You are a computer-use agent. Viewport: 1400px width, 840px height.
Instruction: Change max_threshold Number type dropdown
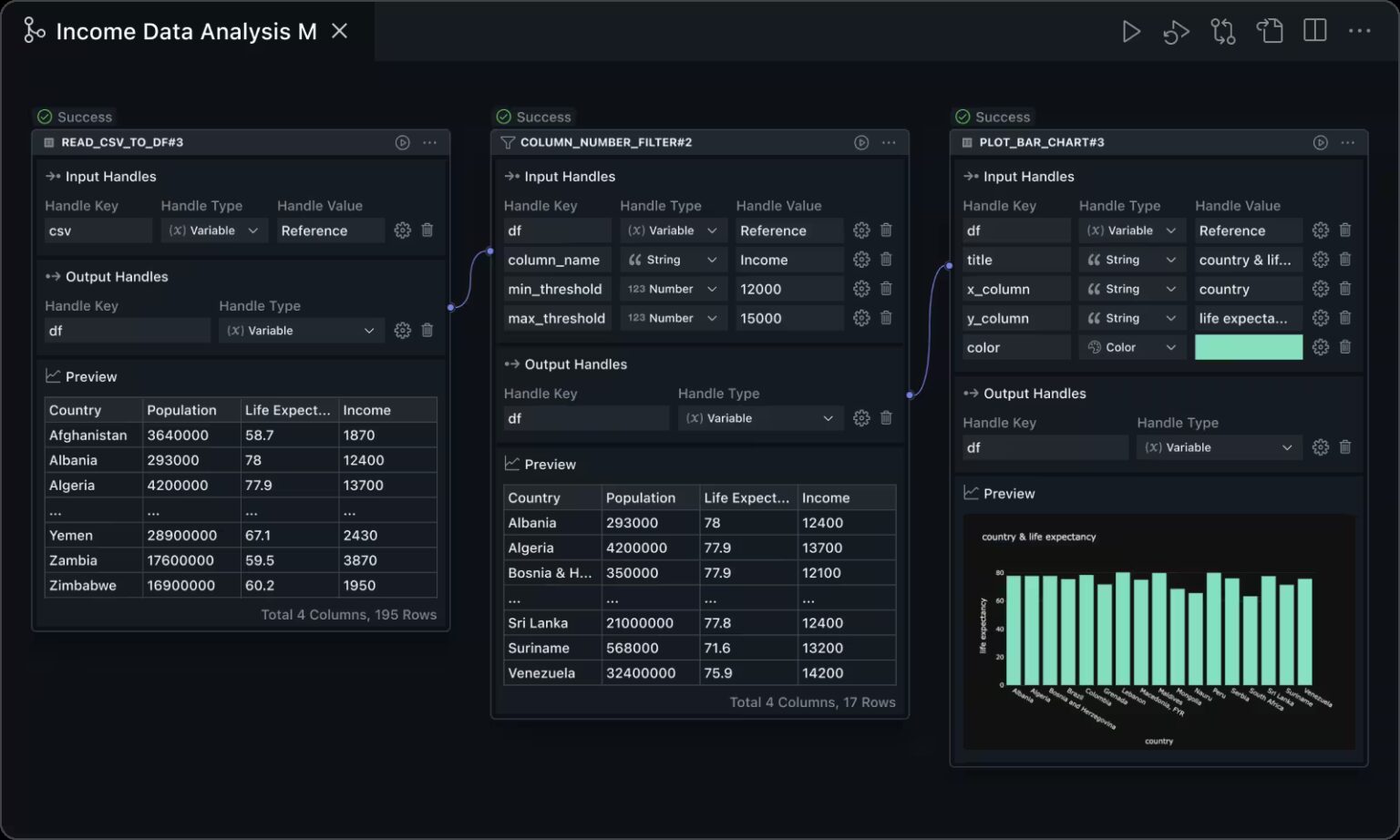click(x=673, y=318)
